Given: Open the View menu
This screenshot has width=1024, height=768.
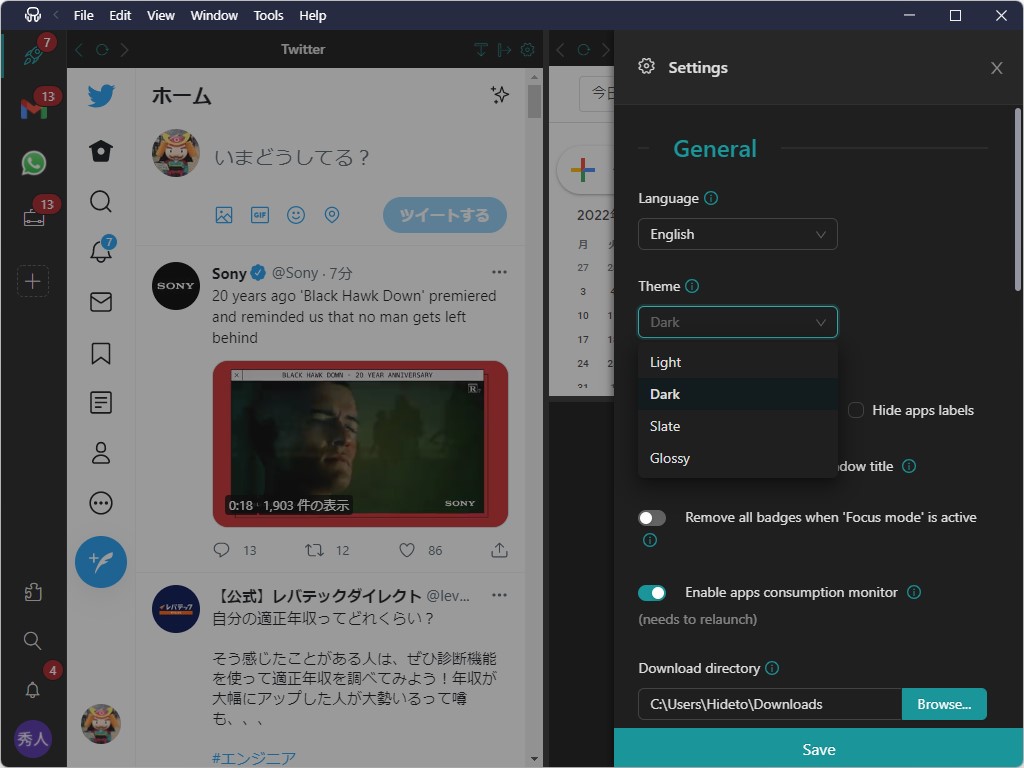Looking at the screenshot, I should [x=160, y=15].
